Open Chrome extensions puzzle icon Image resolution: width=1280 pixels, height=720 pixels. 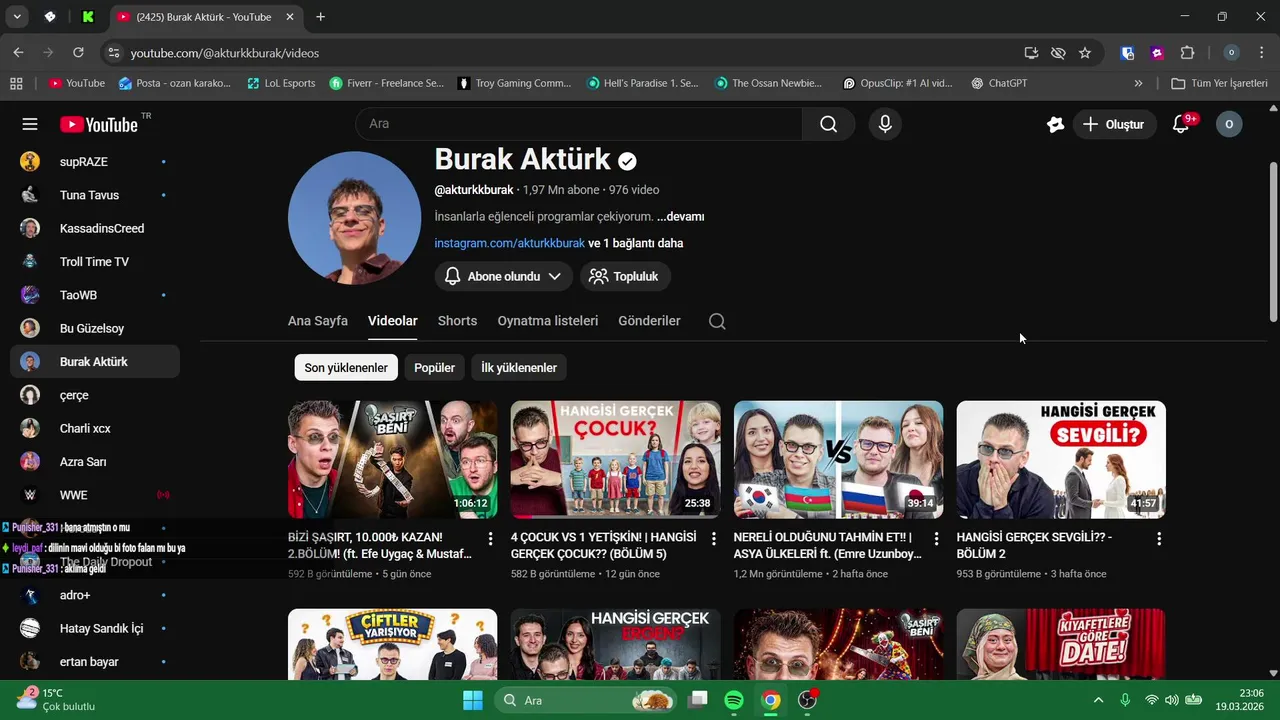1187,53
